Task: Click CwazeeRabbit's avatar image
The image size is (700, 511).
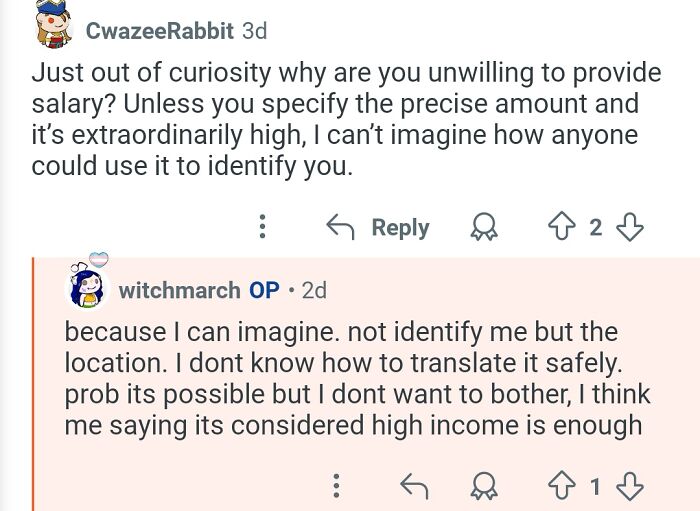Action: (x=53, y=25)
